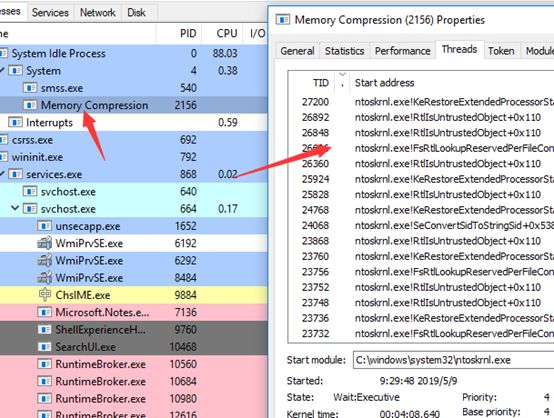554x418 pixels.
Task: Click the Started time 9:29:48 2019/5/9
Action: (x=418, y=381)
